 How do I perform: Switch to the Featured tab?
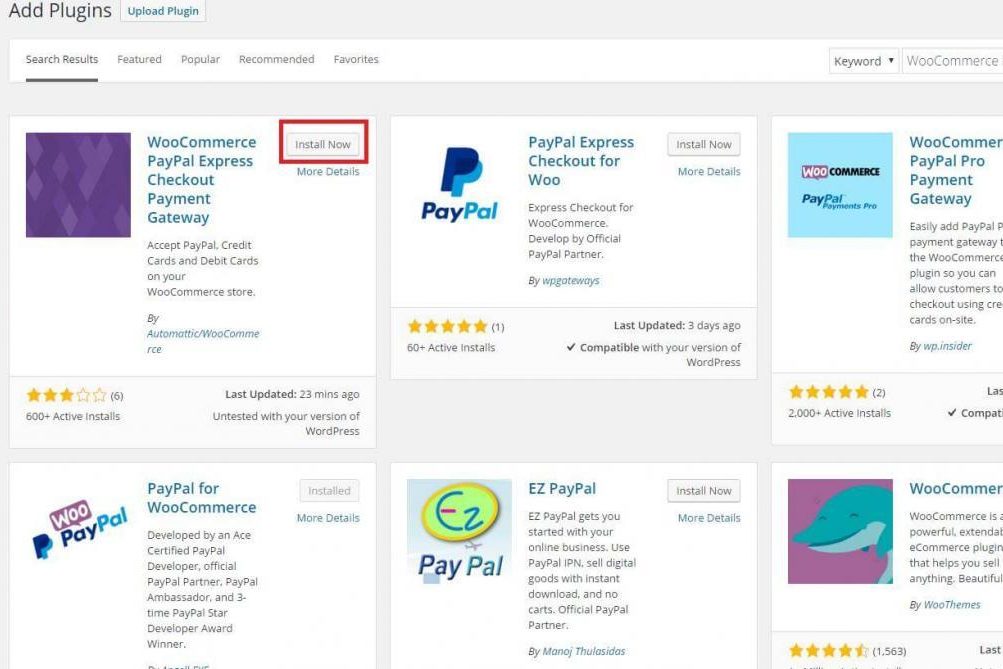[x=139, y=59]
